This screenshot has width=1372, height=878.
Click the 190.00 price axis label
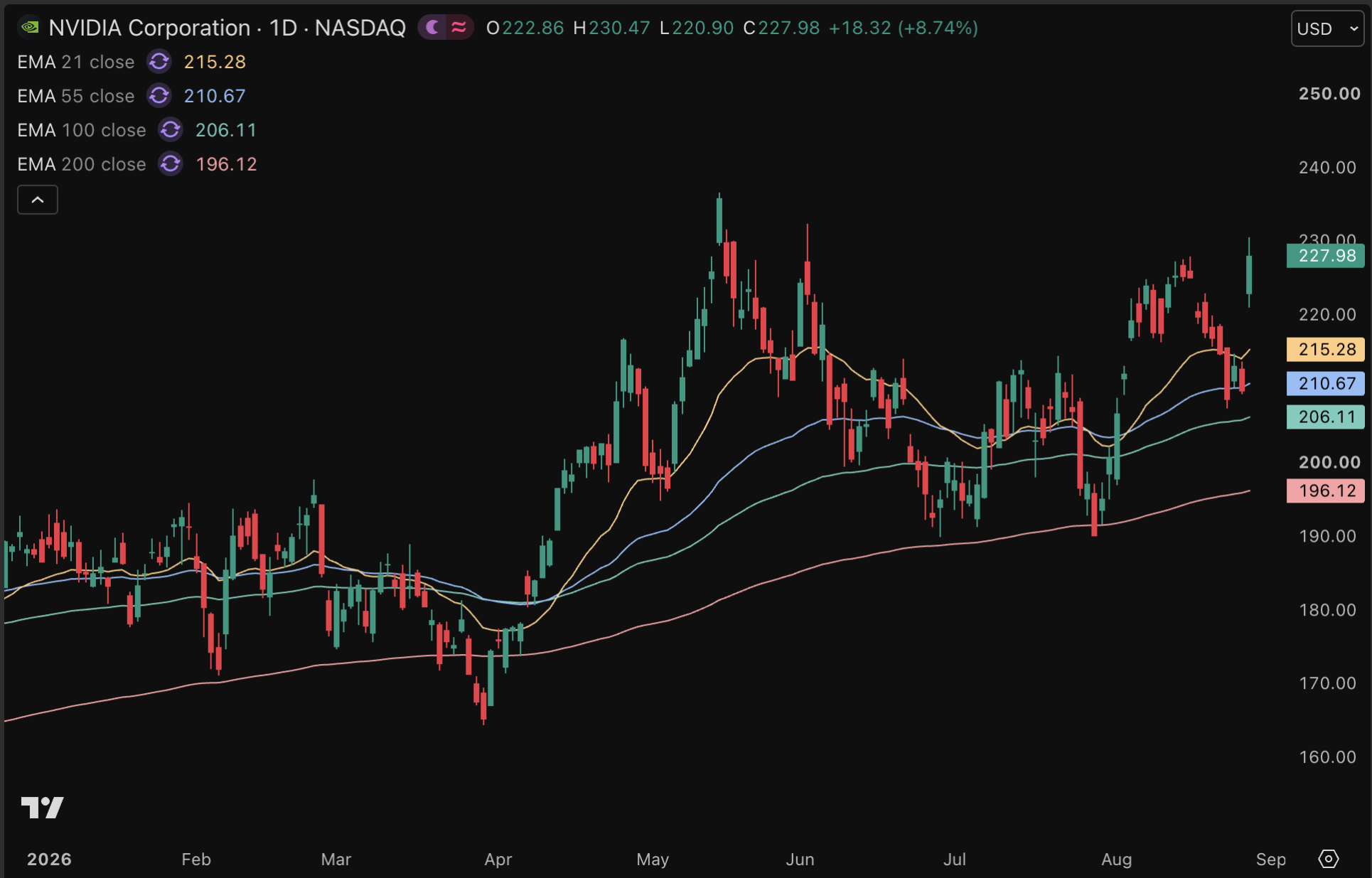click(1327, 536)
